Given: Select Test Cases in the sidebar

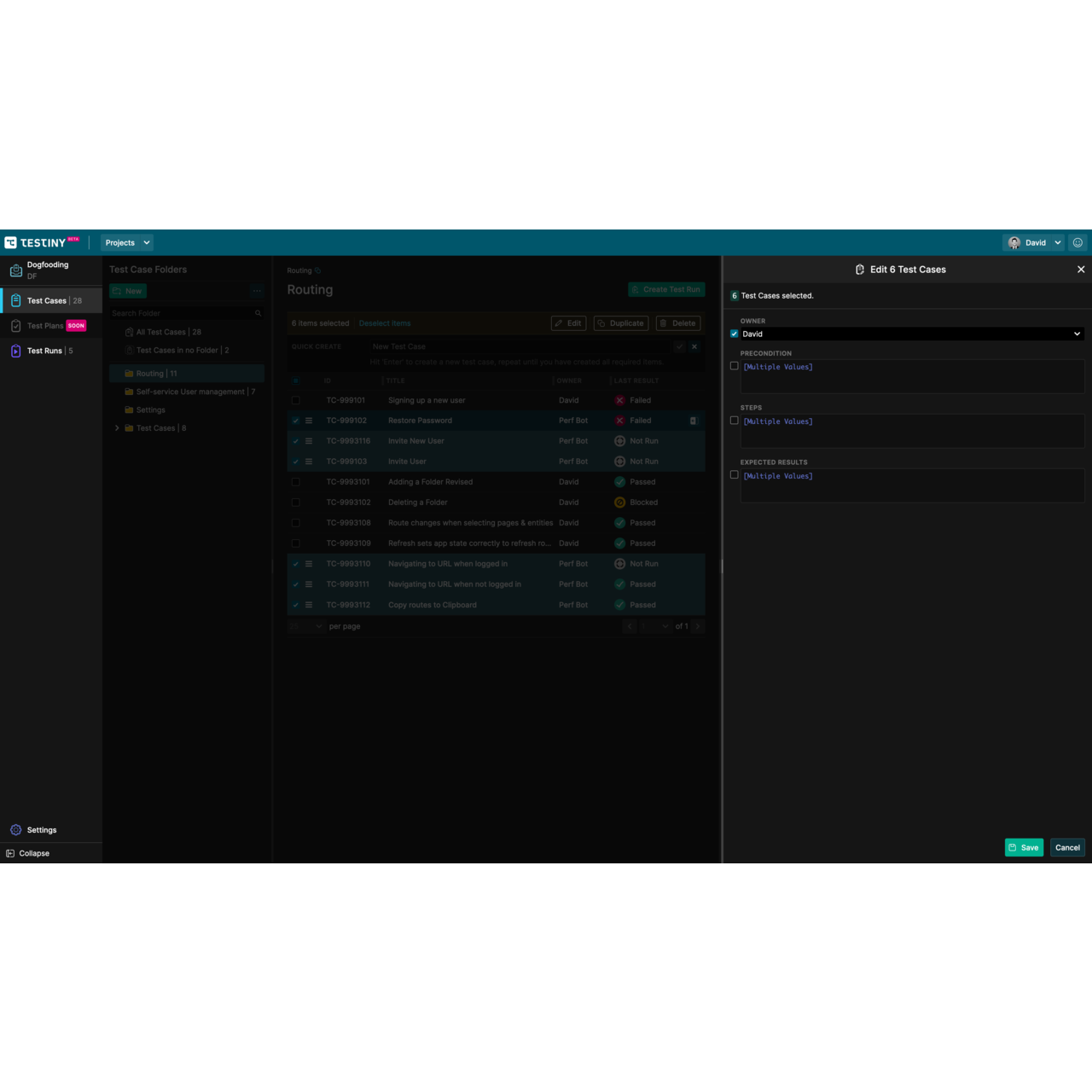Looking at the screenshot, I should pyautogui.click(x=47, y=300).
